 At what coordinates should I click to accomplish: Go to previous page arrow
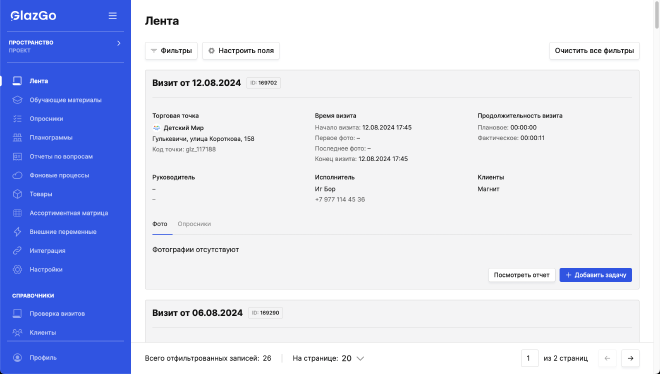point(607,358)
